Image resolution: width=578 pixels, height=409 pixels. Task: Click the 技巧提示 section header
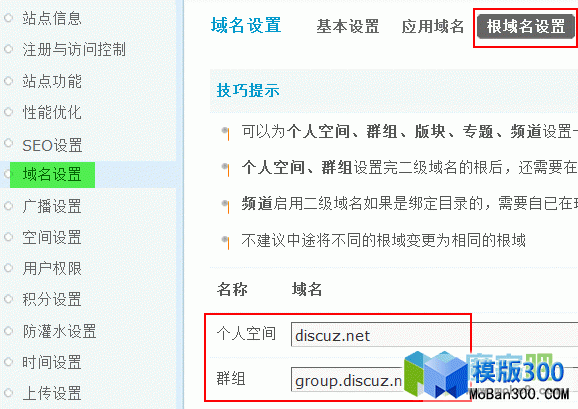coord(248,90)
